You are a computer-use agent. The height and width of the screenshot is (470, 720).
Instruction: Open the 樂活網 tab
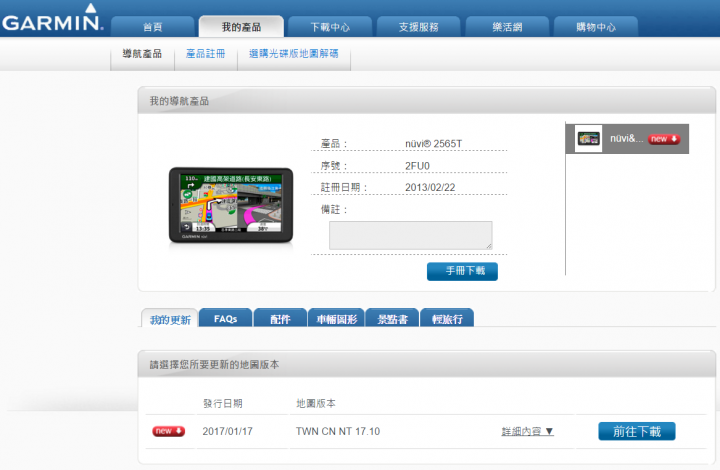pyautogui.click(x=507, y=27)
